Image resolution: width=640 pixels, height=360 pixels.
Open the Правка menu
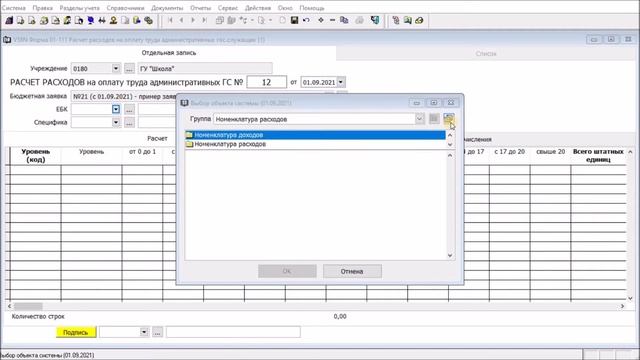(42, 8)
